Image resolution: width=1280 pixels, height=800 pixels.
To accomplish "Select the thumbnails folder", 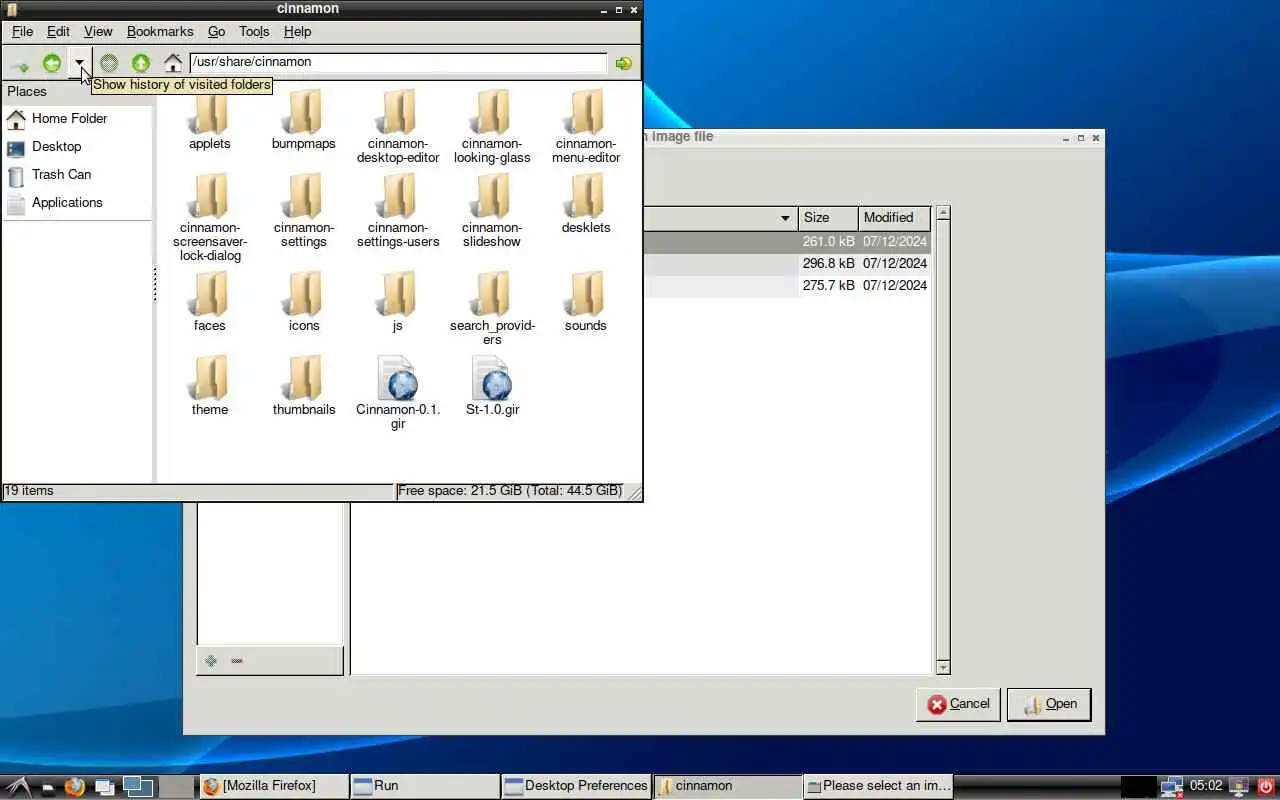I will pos(304,385).
